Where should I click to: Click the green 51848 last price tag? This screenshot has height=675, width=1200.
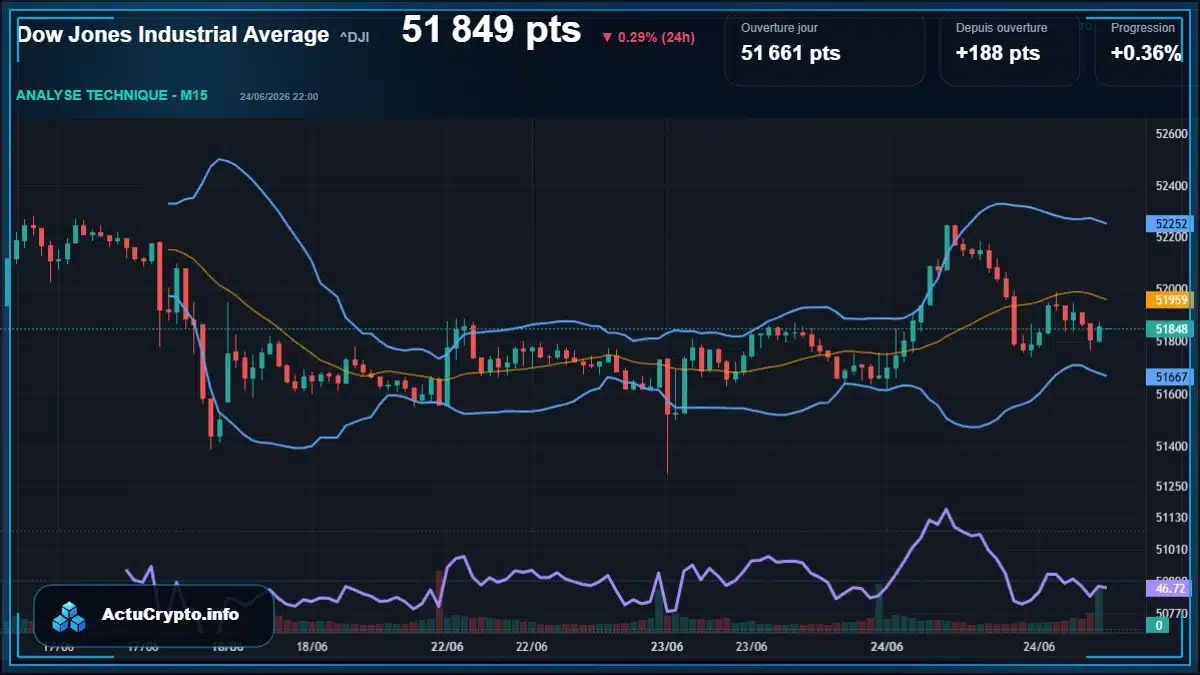click(1170, 328)
